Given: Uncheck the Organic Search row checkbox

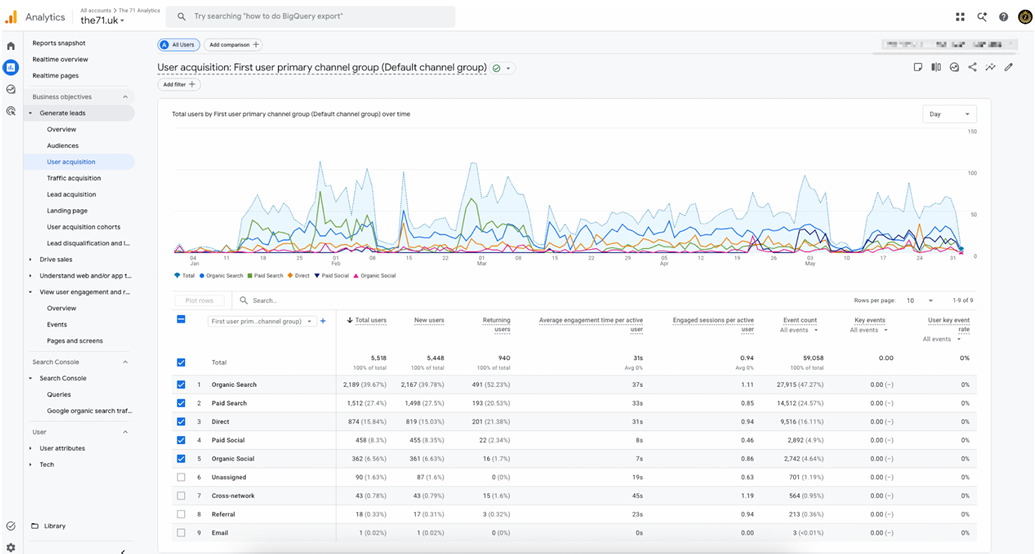Looking at the screenshot, I should 181,384.
